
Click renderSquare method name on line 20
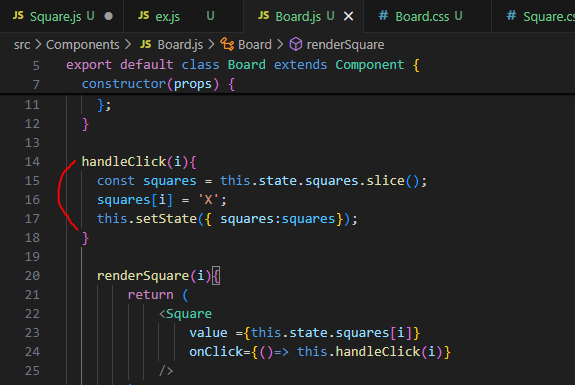click(143, 276)
